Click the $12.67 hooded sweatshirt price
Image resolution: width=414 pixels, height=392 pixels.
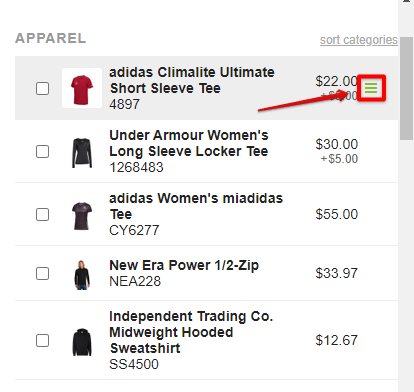337,340
